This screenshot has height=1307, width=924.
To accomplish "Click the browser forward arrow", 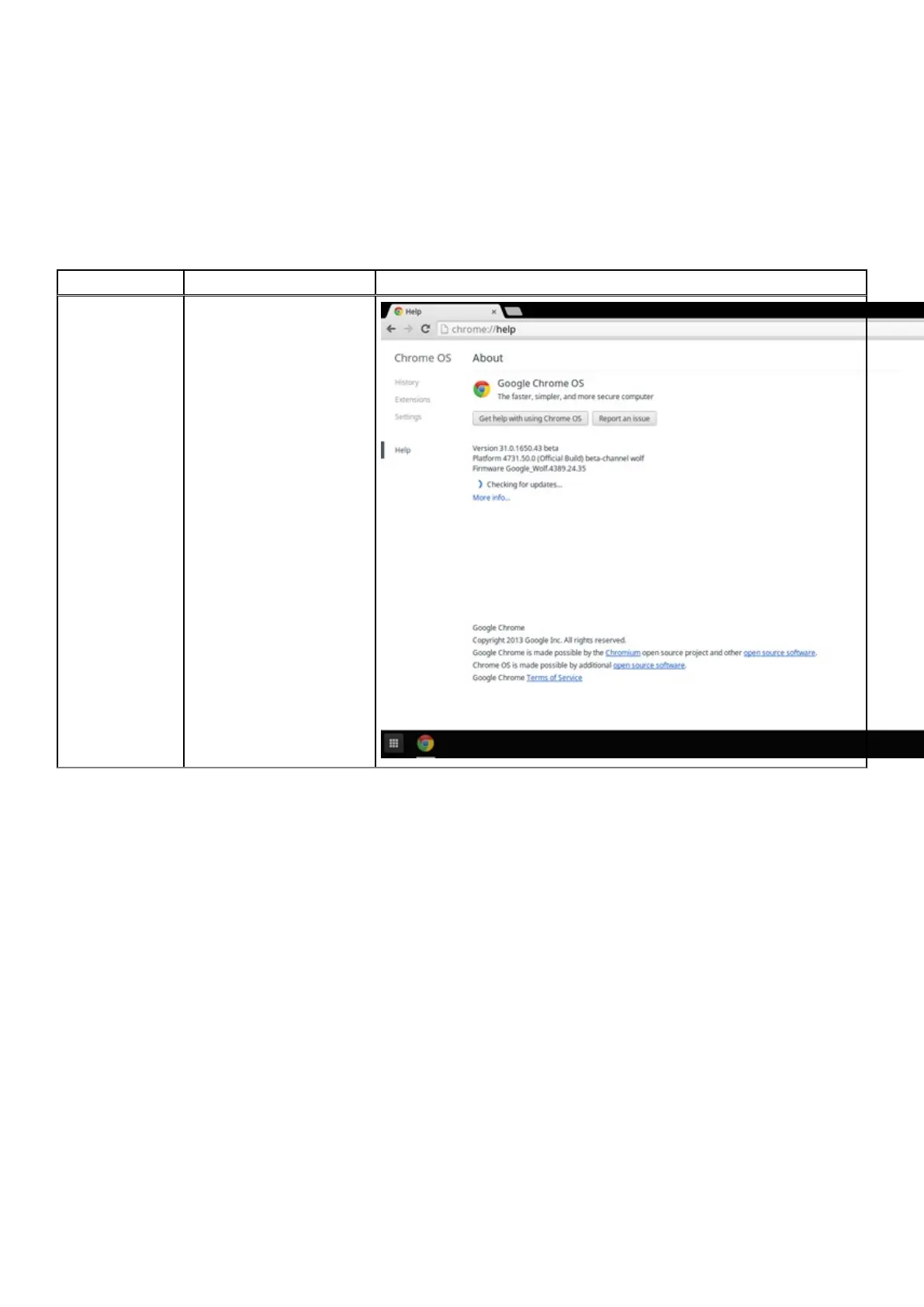I will [408, 329].
